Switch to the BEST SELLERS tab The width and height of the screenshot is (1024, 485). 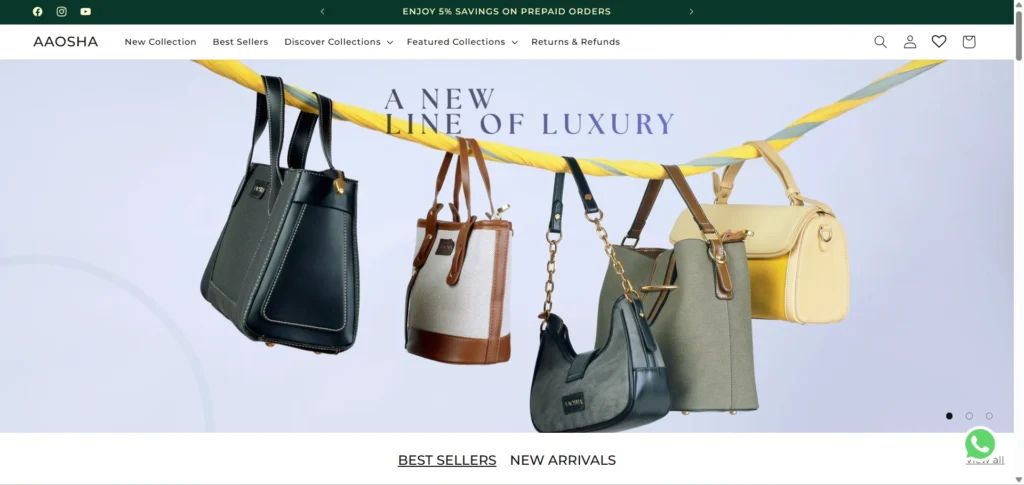[x=447, y=460]
